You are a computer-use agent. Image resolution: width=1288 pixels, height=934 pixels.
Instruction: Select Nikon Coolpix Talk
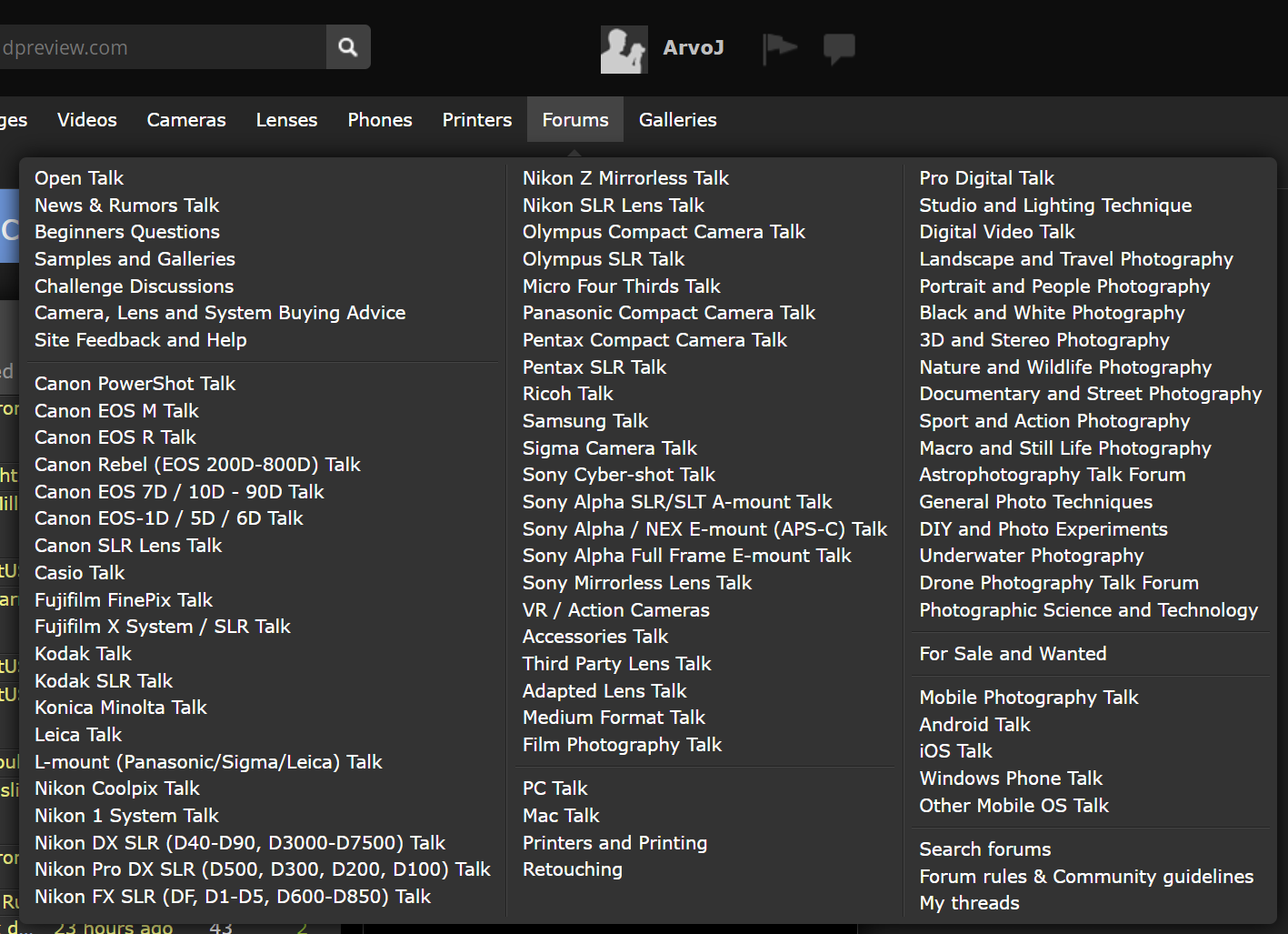(x=117, y=788)
